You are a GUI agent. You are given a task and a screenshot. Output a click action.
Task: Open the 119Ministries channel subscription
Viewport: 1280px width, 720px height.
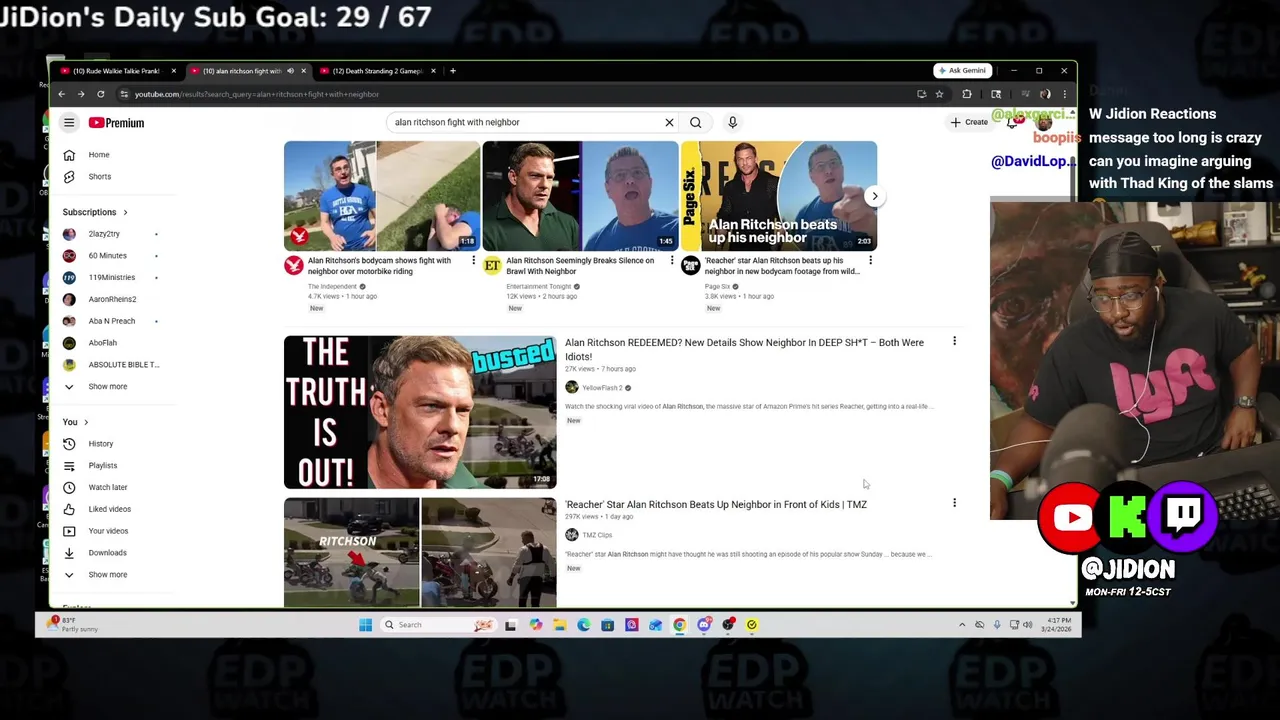pyautogui.click(x=110, y=278)
